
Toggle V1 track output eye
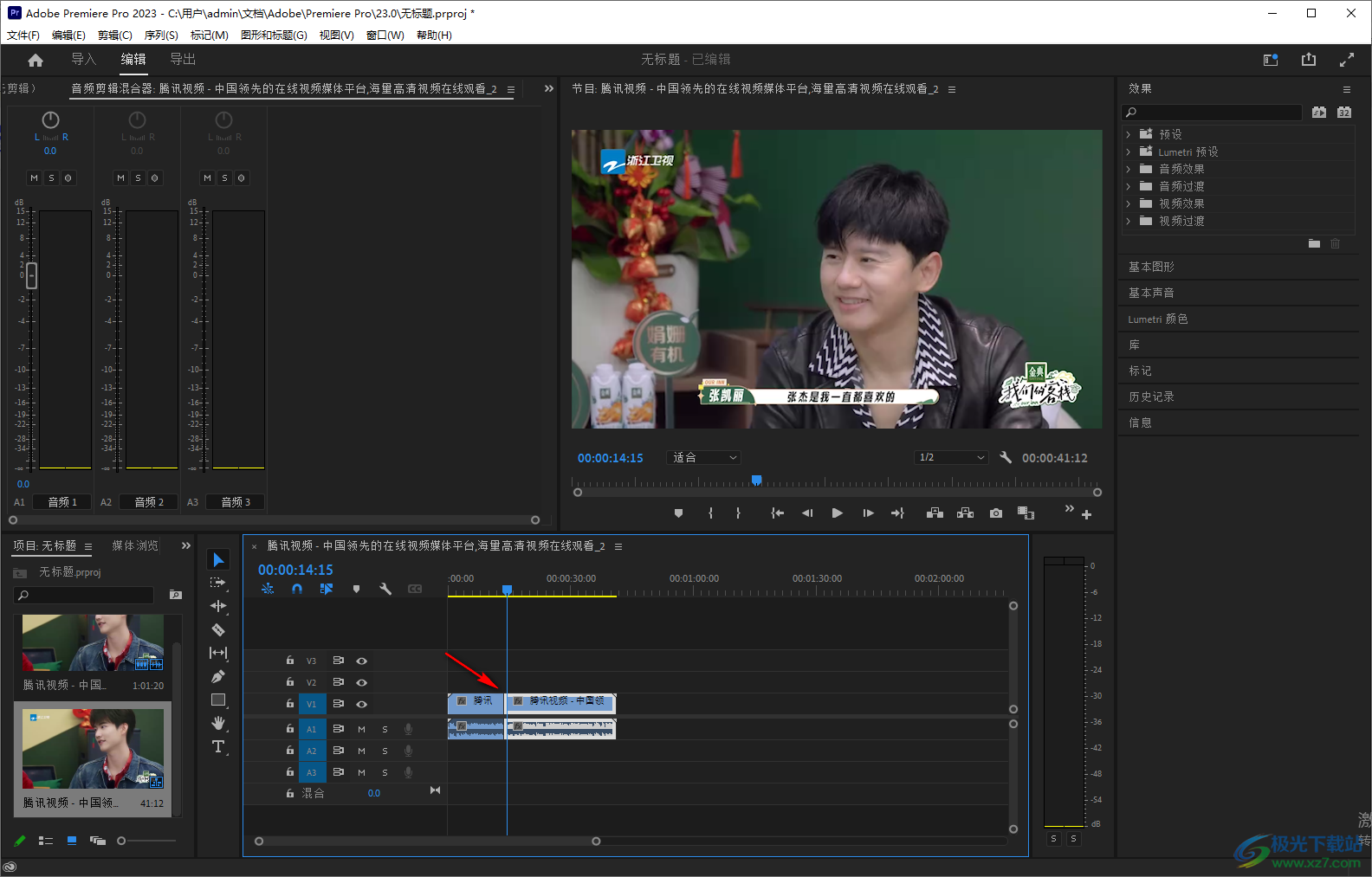362,704
